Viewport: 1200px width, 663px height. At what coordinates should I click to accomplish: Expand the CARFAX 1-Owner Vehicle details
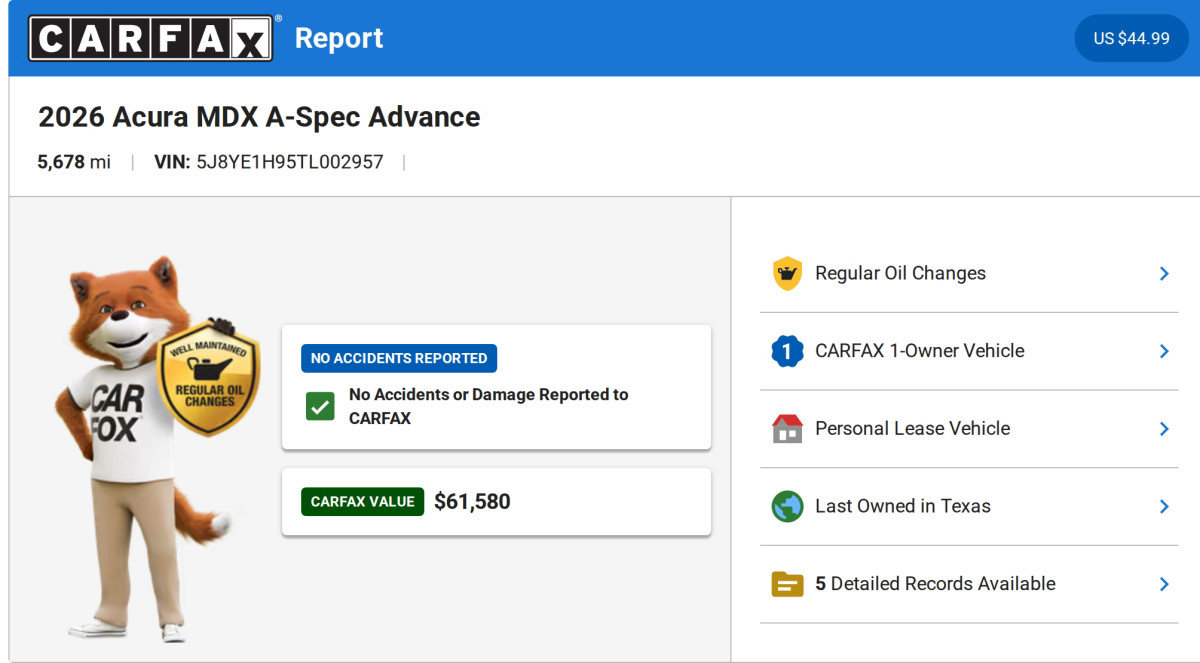click(x=1163, y=350)
